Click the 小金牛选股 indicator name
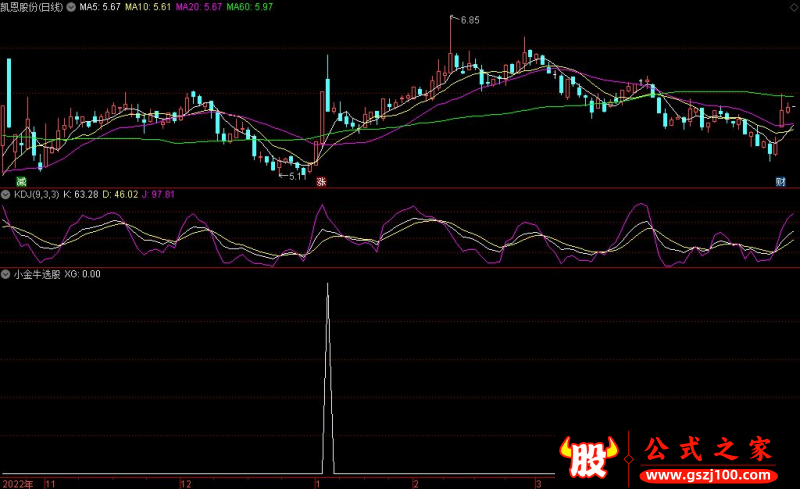Viewport: 800px width, 489px height. point(37,273)
